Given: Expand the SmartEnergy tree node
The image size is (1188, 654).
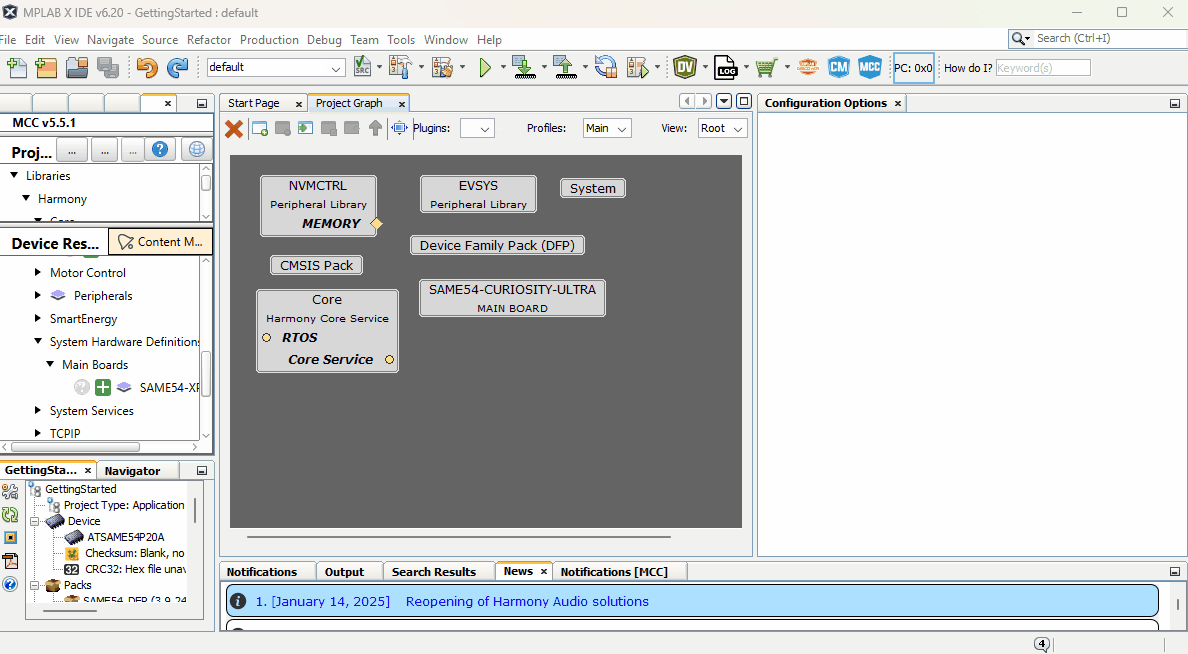Looking at the screenshot, I should coord(38,318).
